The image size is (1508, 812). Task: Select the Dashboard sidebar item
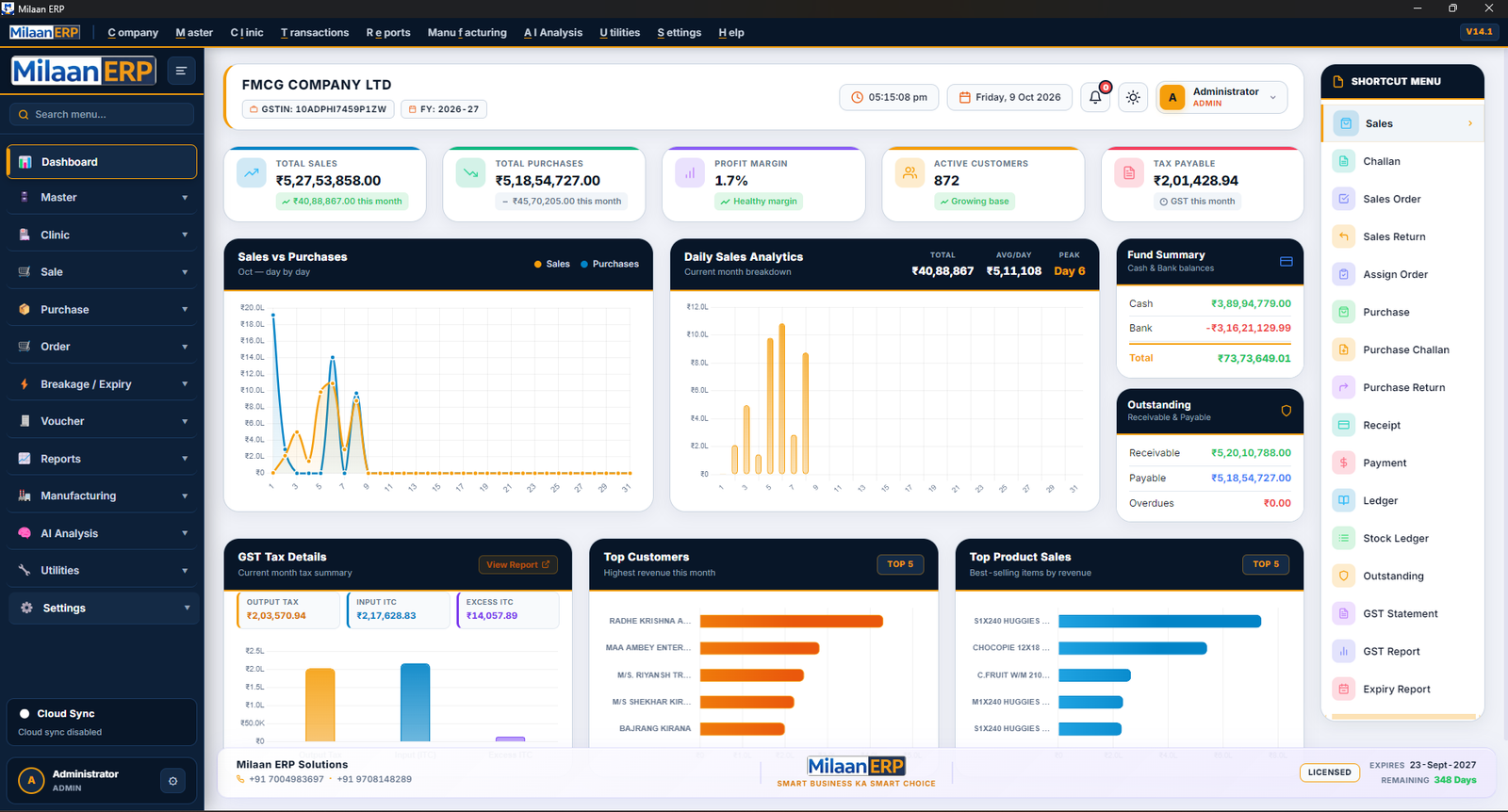click(x=102, y=162)
